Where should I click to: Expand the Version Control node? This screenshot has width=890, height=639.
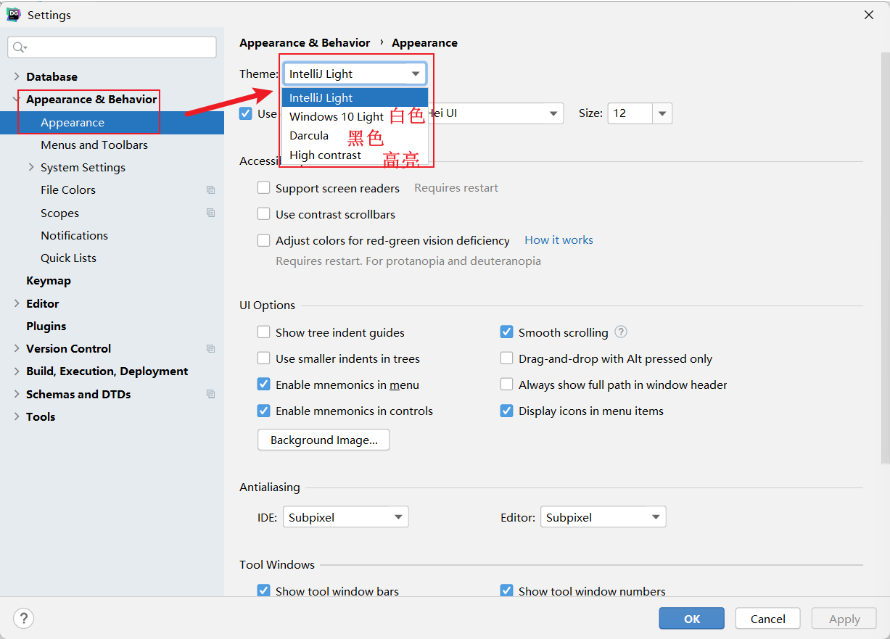pyautogui.click(x=16, y=348)
